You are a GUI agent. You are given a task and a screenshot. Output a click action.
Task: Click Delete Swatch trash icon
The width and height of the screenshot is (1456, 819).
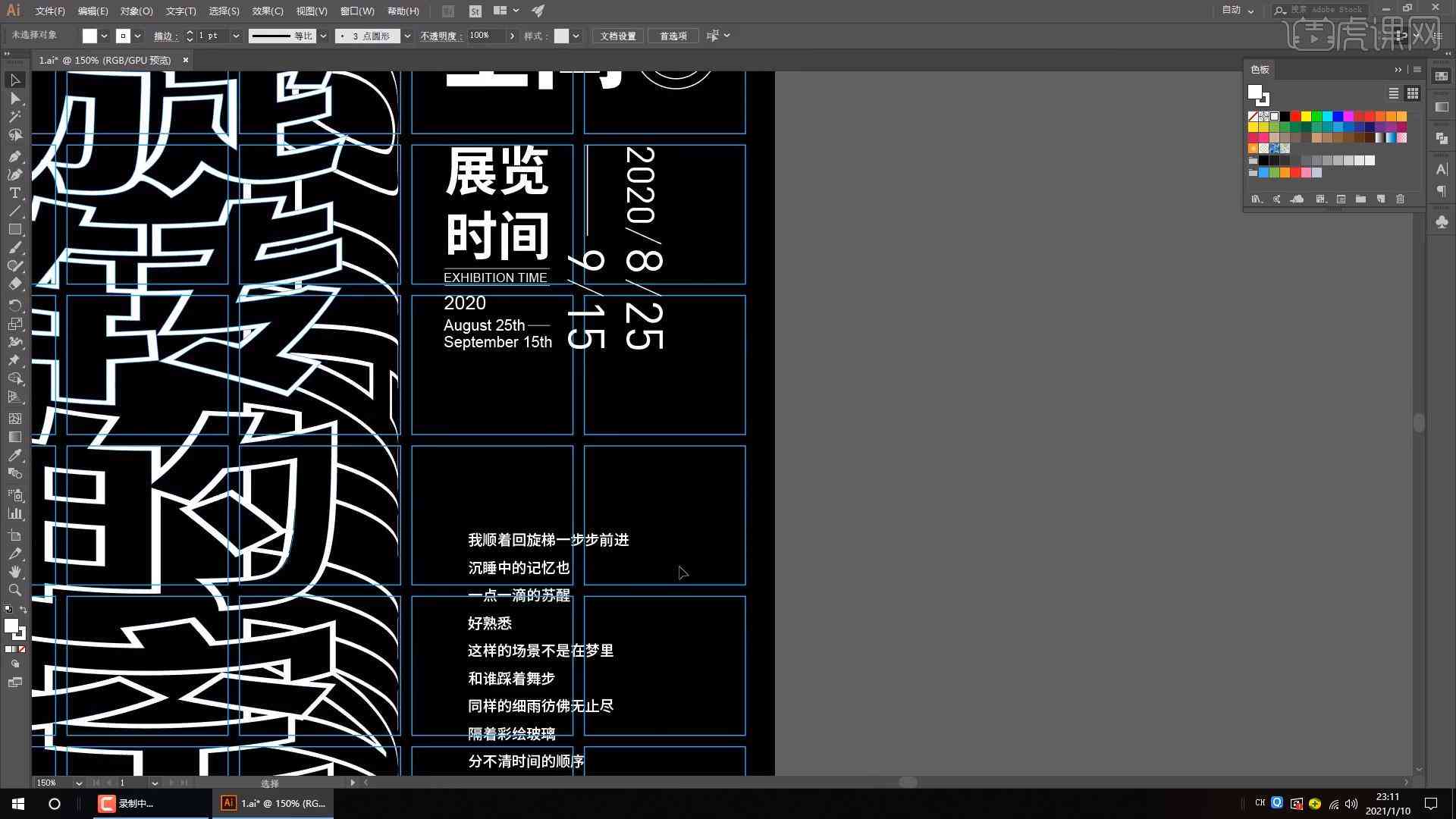pos(1400,199)
